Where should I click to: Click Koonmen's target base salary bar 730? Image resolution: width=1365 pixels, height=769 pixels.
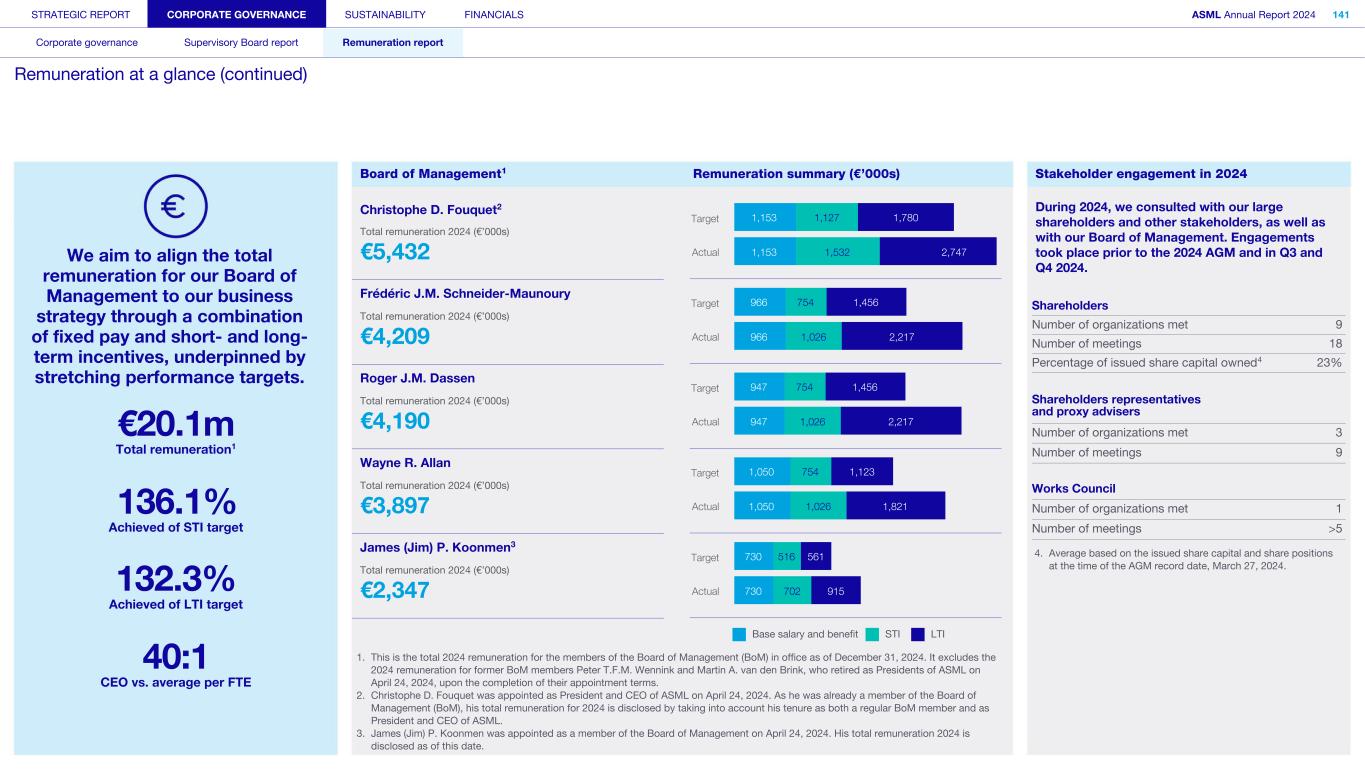[753, 557]
